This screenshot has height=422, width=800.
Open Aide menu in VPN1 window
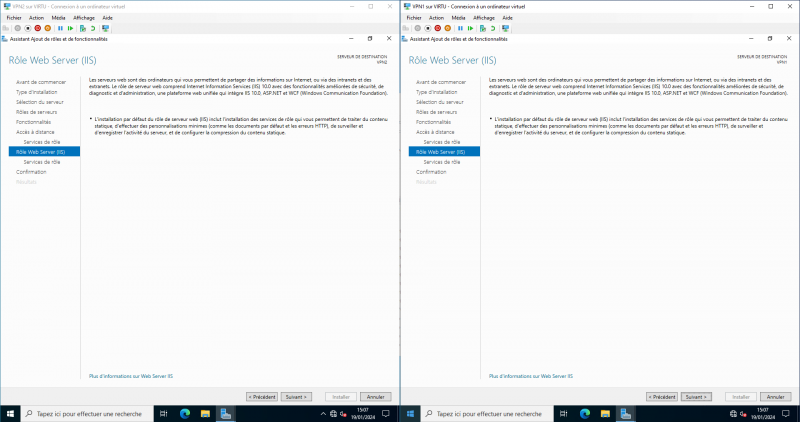point(507,18)
